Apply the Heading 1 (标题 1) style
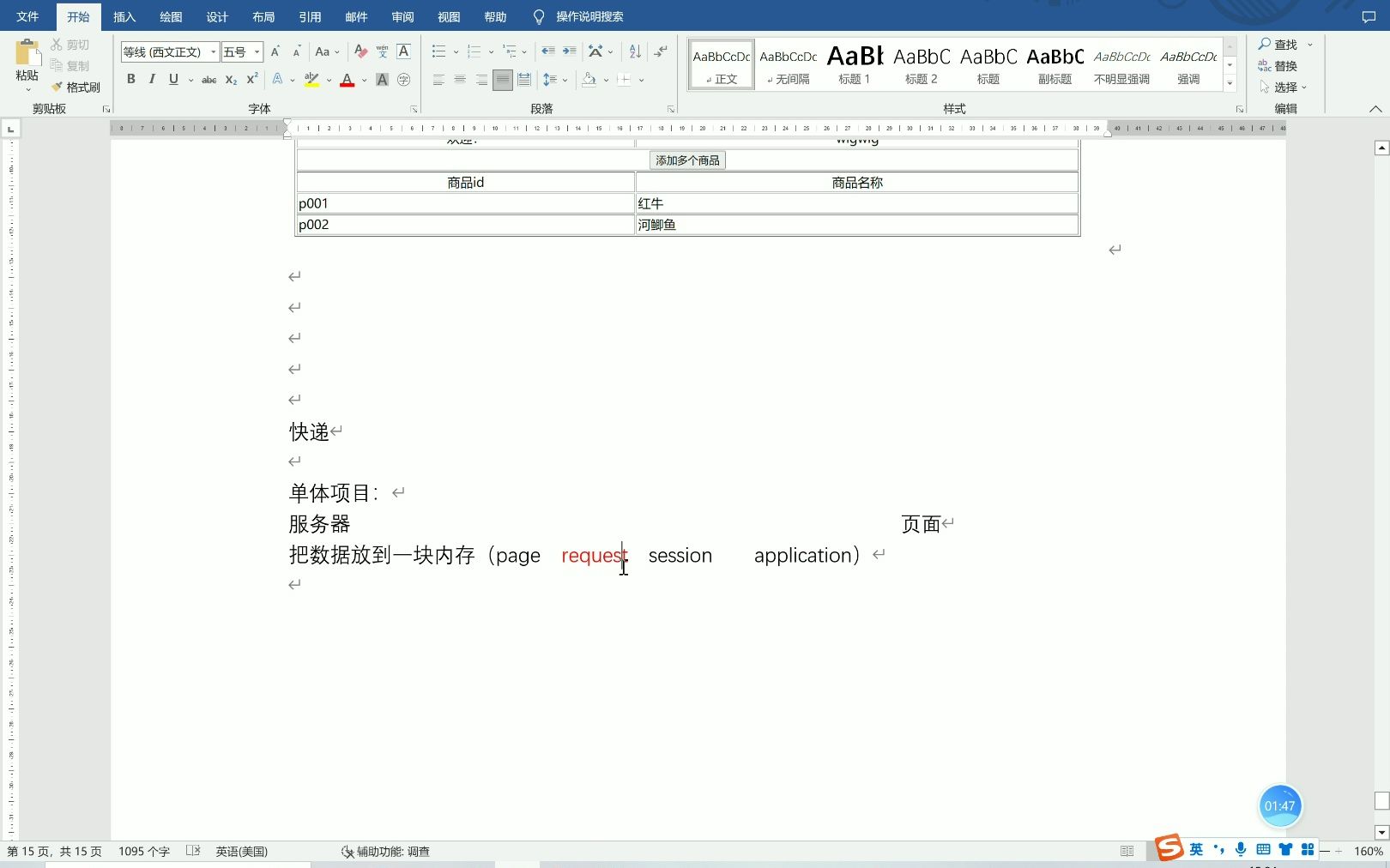This screenshot has height=868, width=1390. [x=855, y=64]
